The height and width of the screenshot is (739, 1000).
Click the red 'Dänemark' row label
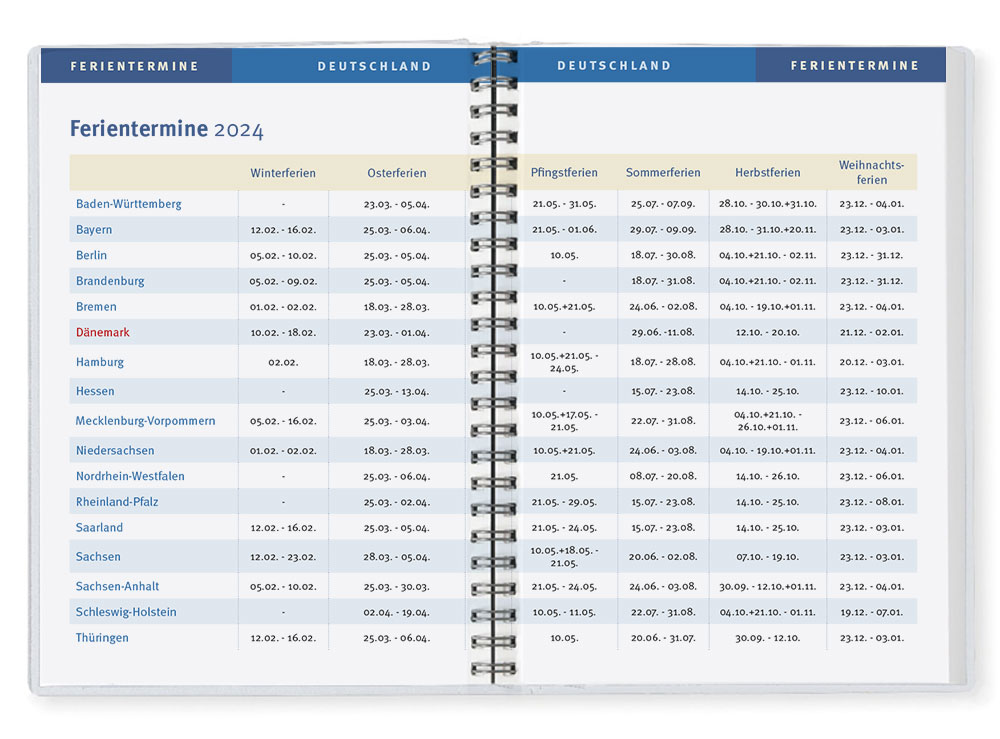pos(103,332)
